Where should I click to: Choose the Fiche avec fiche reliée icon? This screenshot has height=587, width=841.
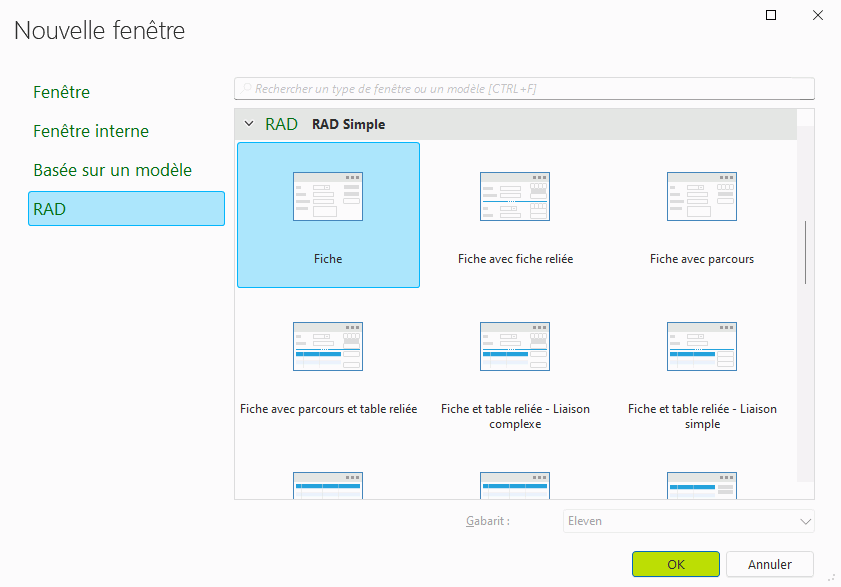coord(515,196)
